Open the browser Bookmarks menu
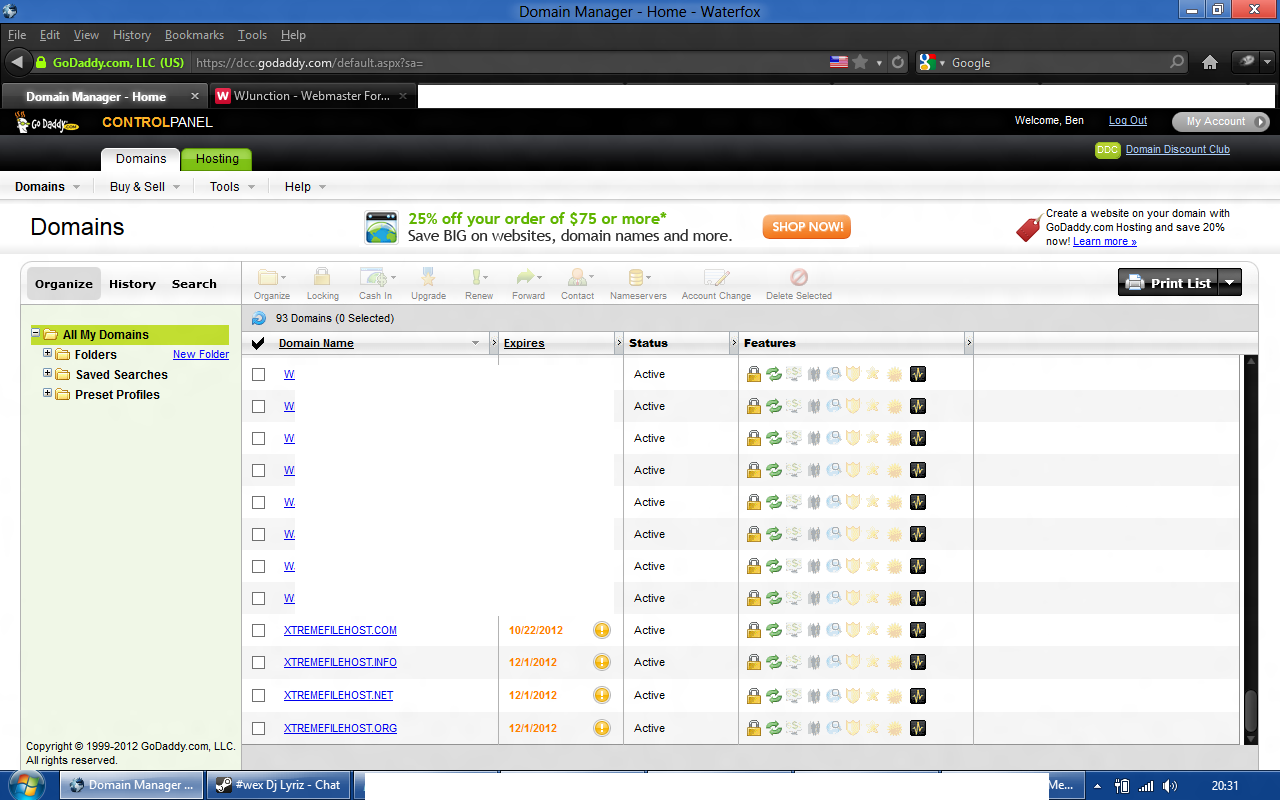This screenshot has width=1280, height=800. pos(194,35)
